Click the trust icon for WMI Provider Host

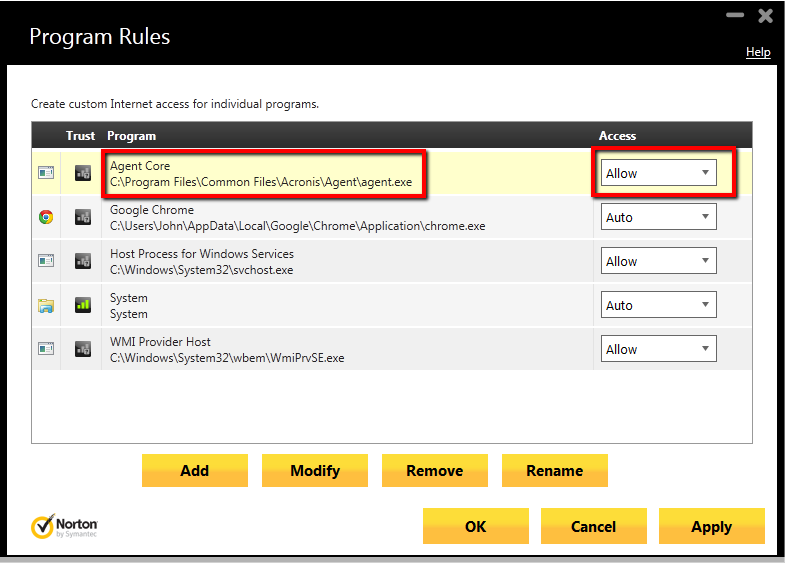click(83, 349)
